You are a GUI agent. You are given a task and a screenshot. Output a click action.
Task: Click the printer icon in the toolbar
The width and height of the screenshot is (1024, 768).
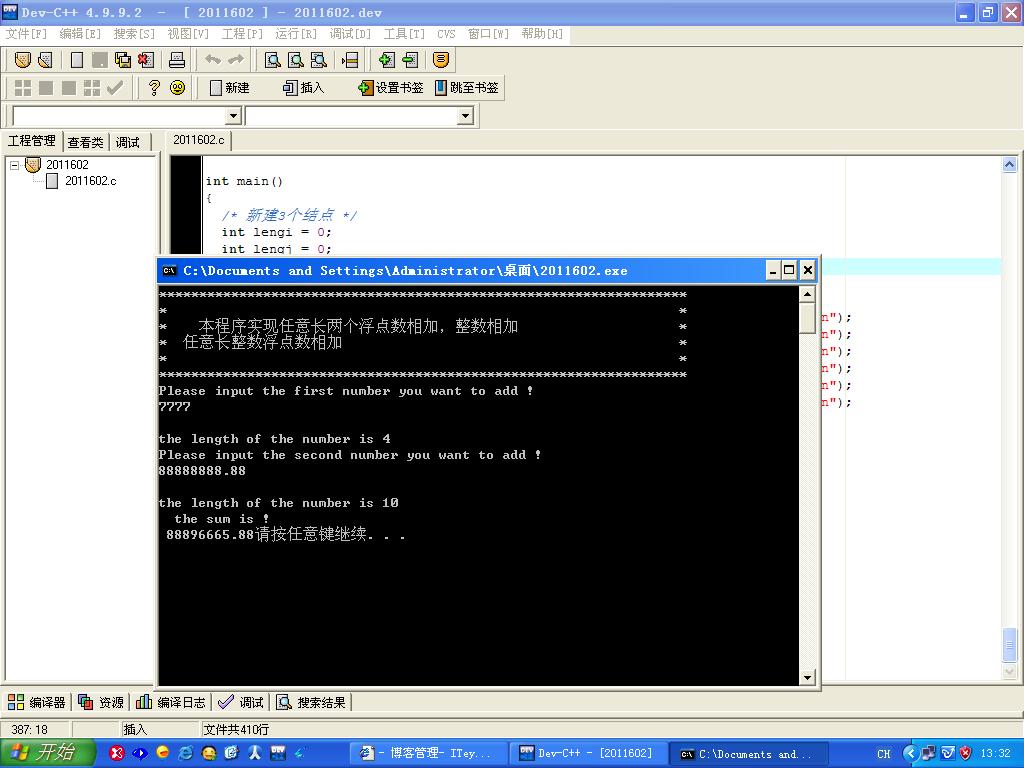(x=177, y=60)
